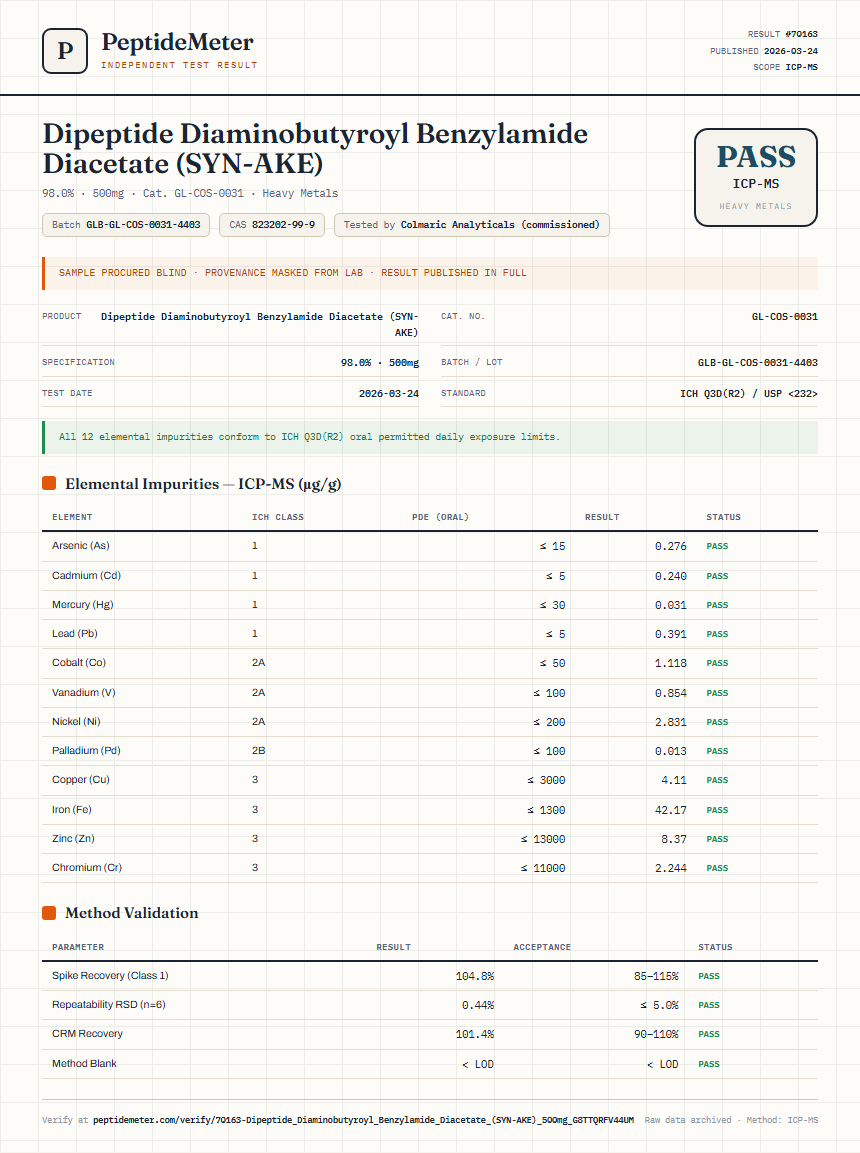Select the Arsenic result value 0.276
This screenshot has width=860, height=1153.
click(670, 546)
